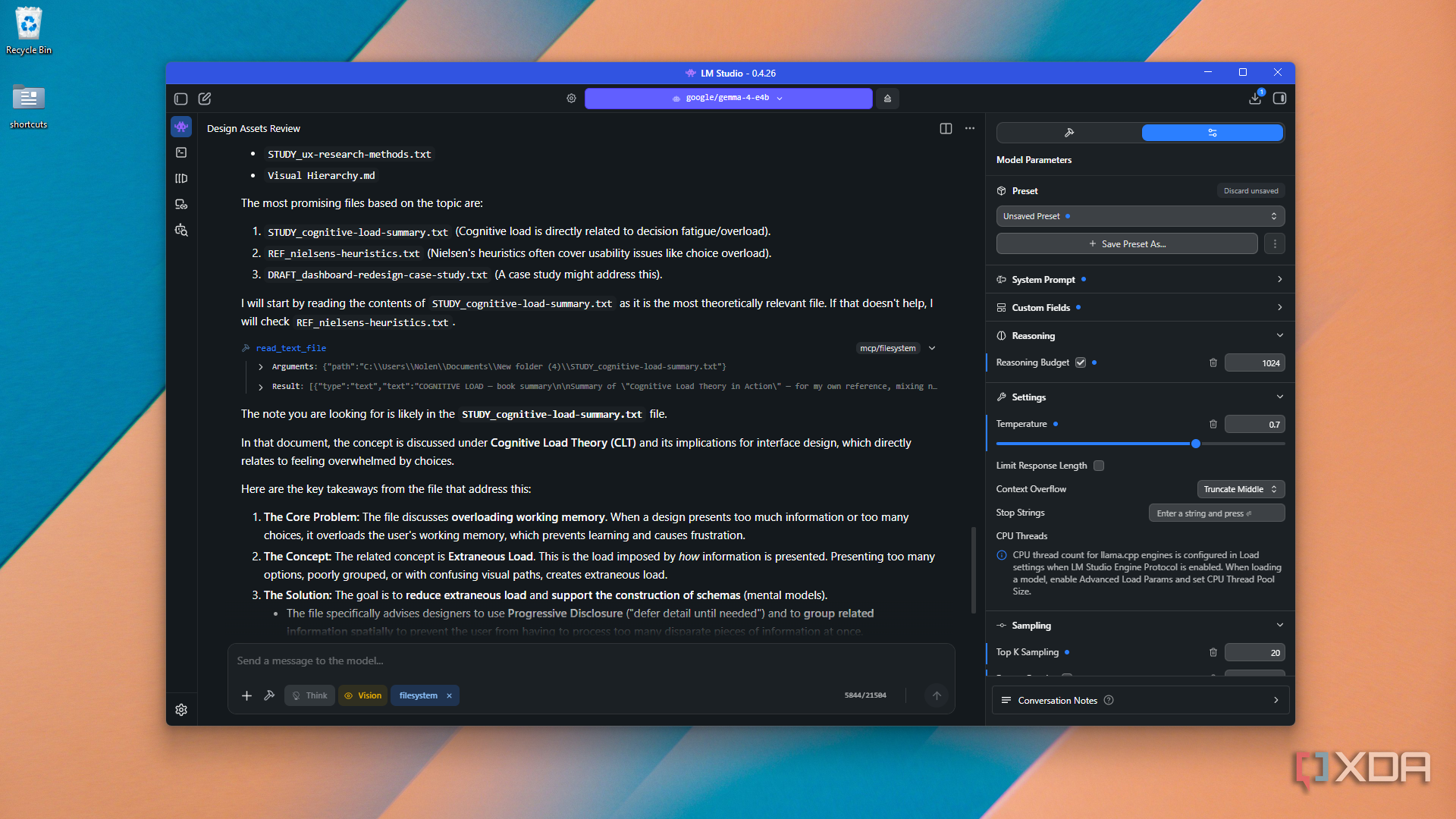Toggle the left sidebar panel icon
The height and width of the screenshot is (819, 1456).
tap(180, 99)
